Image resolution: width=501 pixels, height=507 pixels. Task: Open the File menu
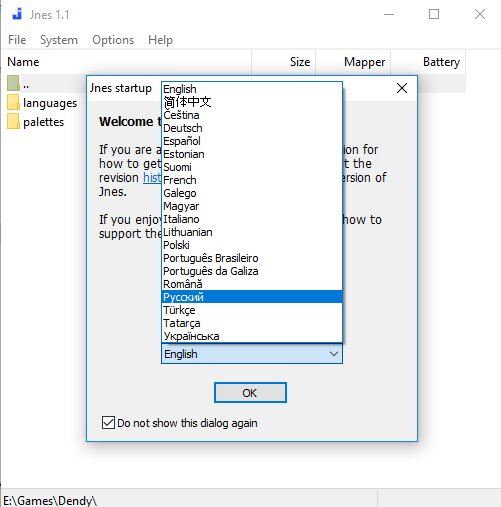pos(17,40)
